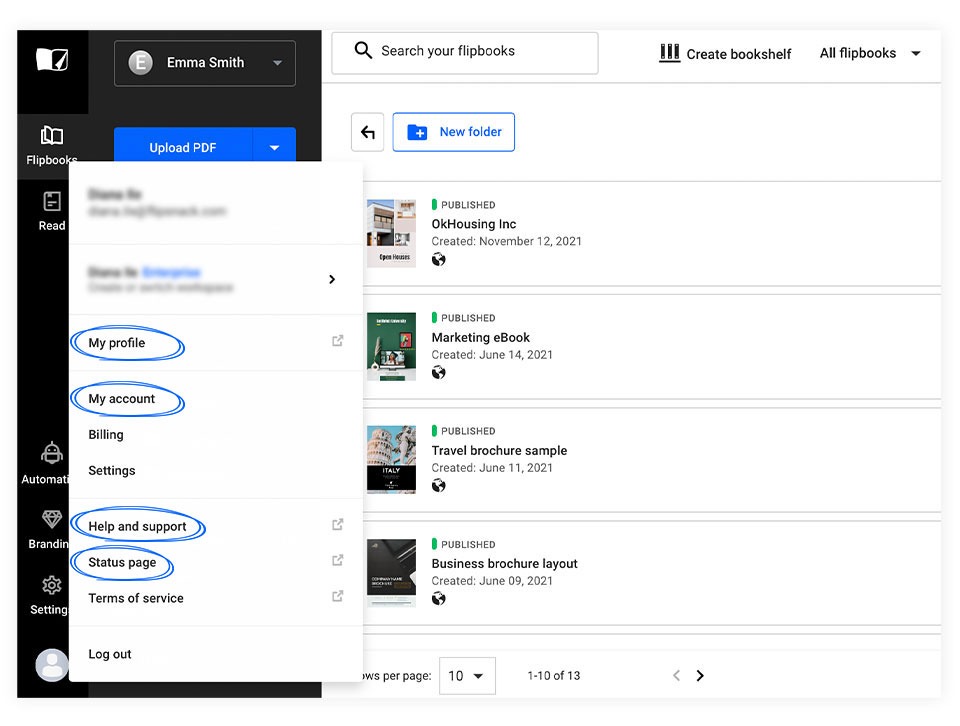
Task: Click the Search your flipbooks field
Action: pyautogui.click(x=465, y=53)
